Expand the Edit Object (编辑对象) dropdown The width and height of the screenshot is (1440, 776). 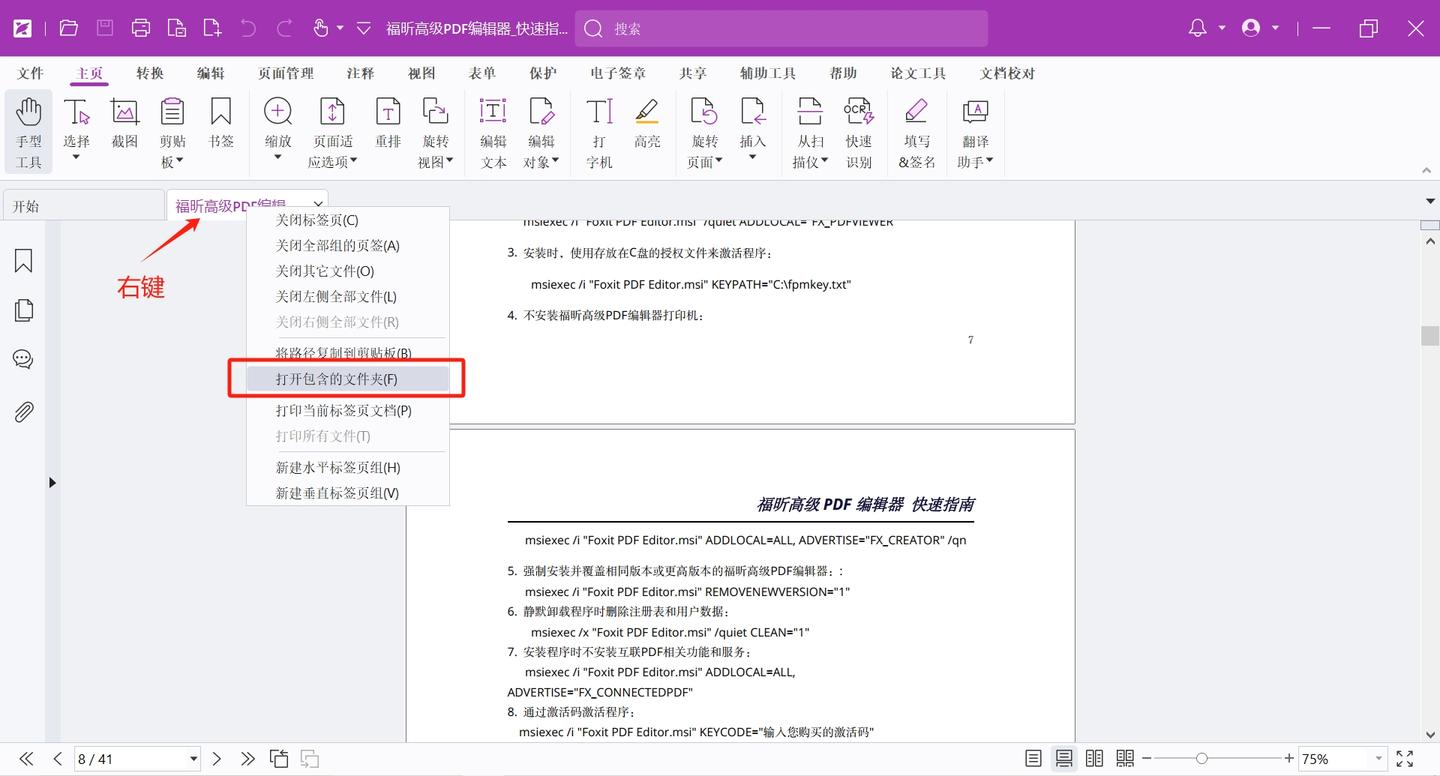point(555,162)
